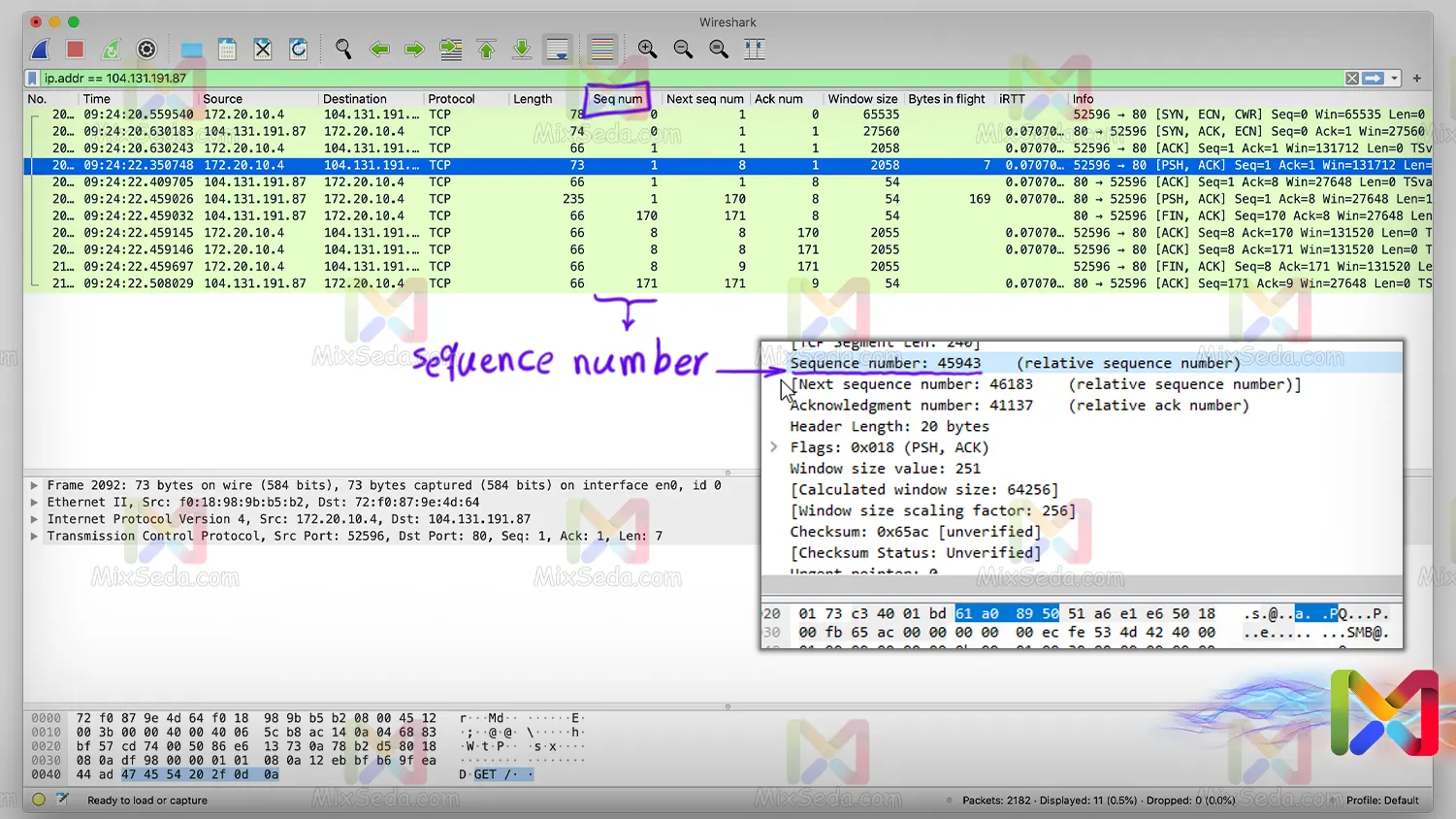The height and width of the screenshot is (819, 1456).
Task: Click the resize columns icon
Action: [x=754, y=49]
